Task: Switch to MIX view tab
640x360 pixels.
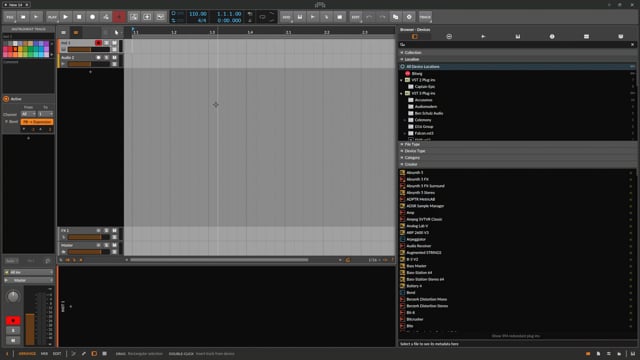Action: tap(44, 354)
